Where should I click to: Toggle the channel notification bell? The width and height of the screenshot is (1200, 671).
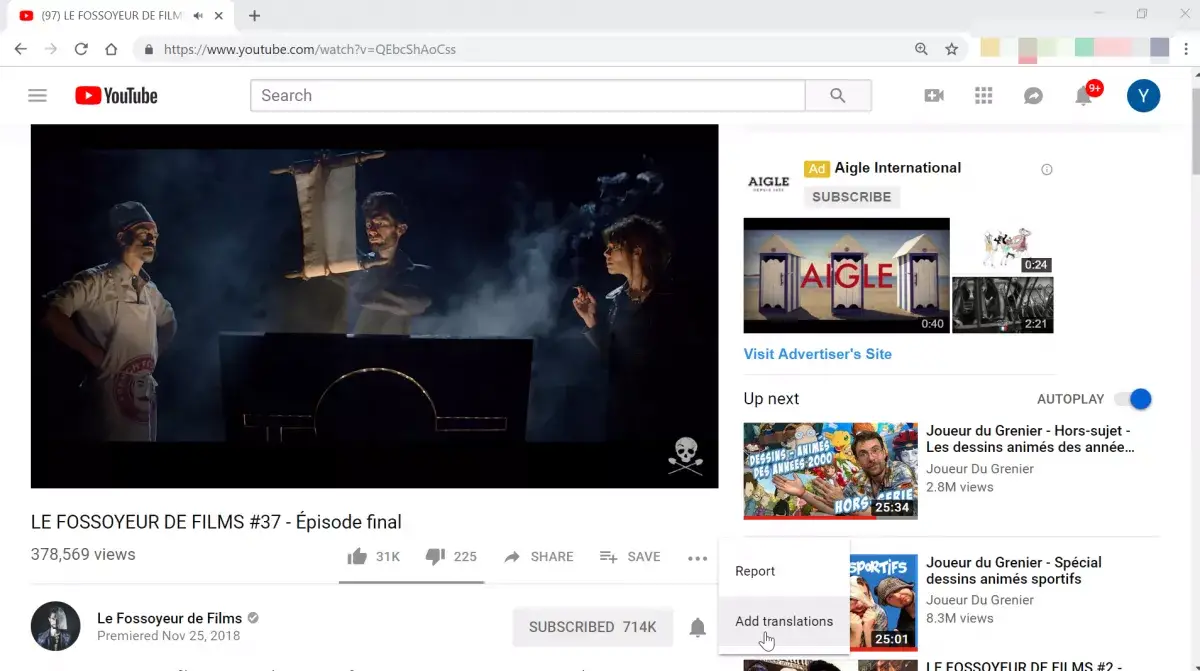698,628
